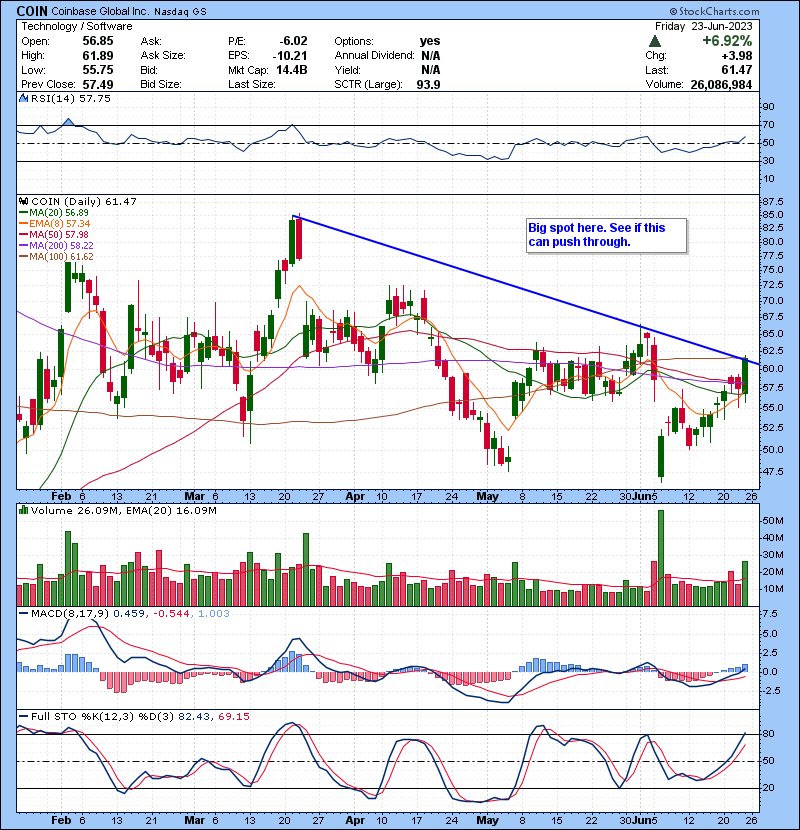The height and width of the screenshot is (830, 800).
Task: Click the Volume 26.09M, EMA(20) 16.09M label
Action: [123, 510]
